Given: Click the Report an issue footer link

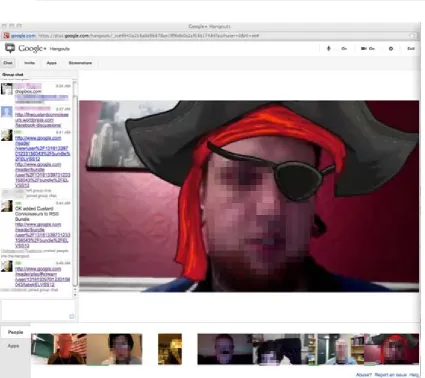Looking at the screenshot, I should click(x=390, y=375).
